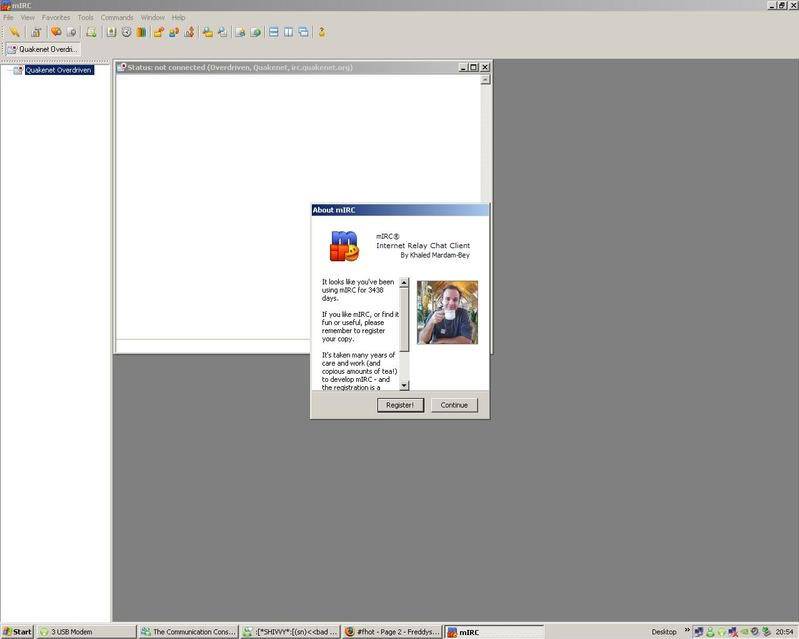Click the system clock showing 20:54
Image resolution: width=799 pixels, height=639 pixels.
click(x=785, y=632)
